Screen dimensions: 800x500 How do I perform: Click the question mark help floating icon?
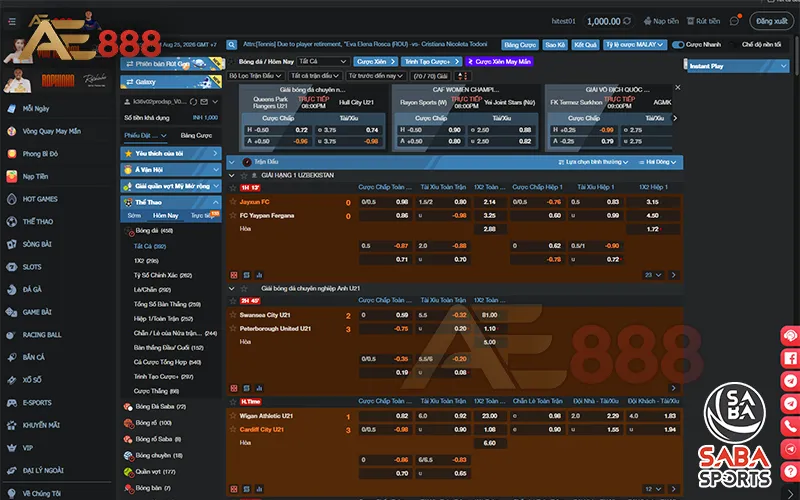tap(790, 471)
